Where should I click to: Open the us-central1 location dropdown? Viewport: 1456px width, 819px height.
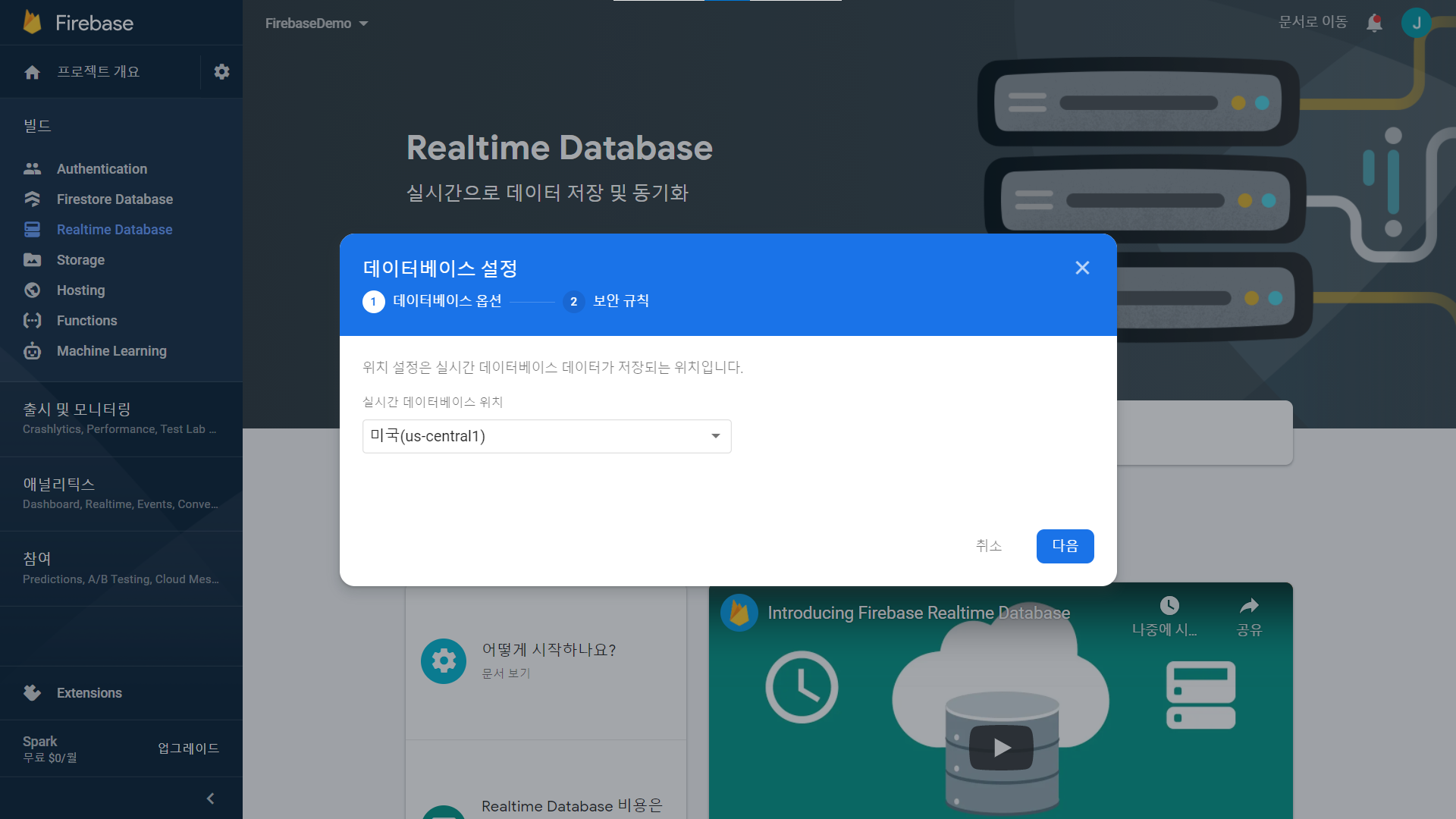(x=546, y=436)
